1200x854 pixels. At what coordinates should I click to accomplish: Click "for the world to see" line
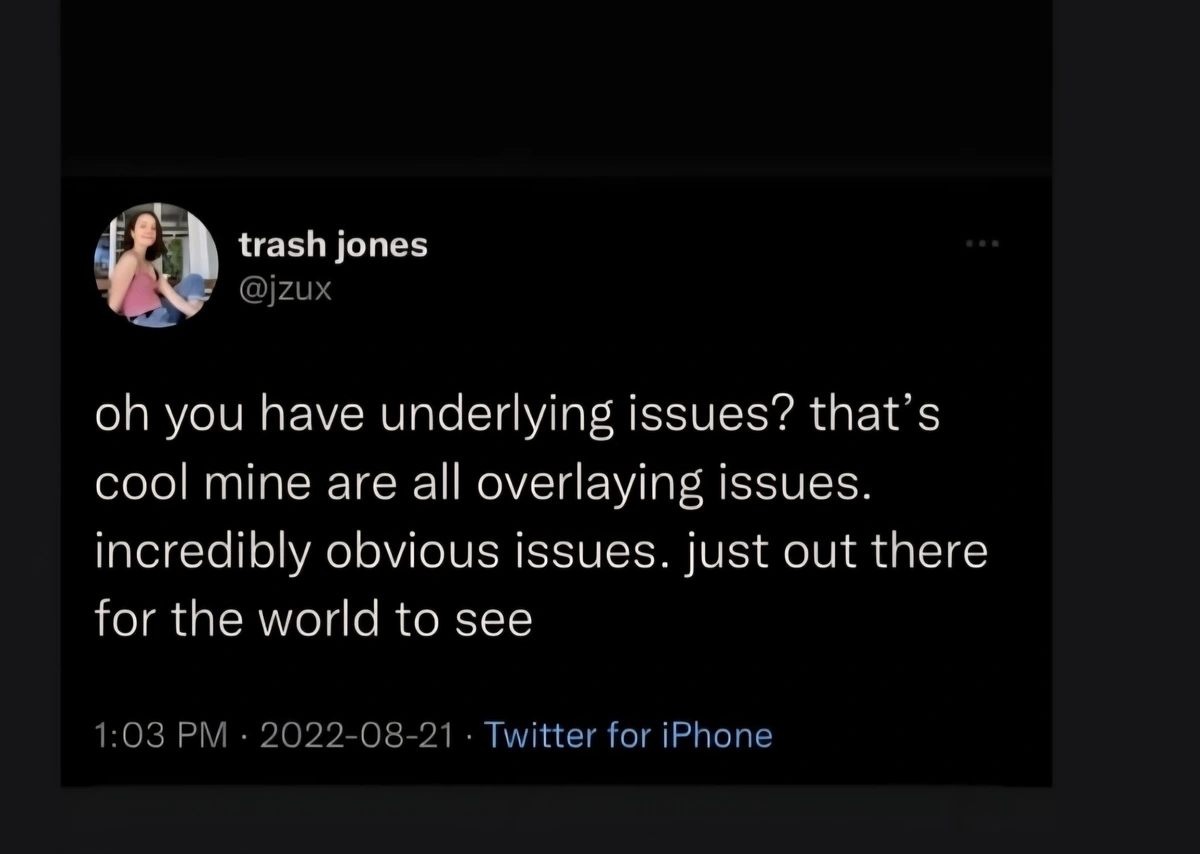[x=313, y=620]
